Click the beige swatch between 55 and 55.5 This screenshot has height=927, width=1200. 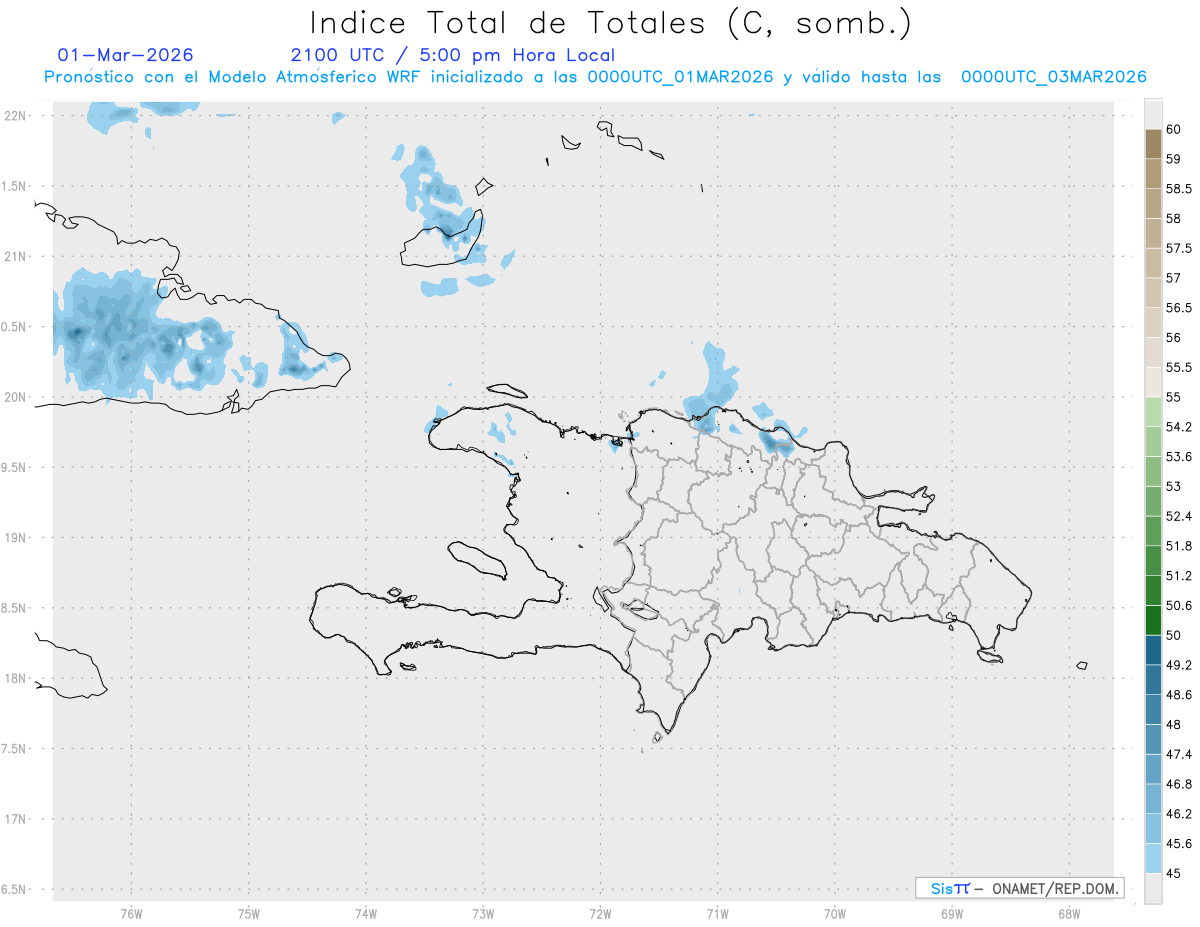pyautogui.click(x=1153, y=382)
